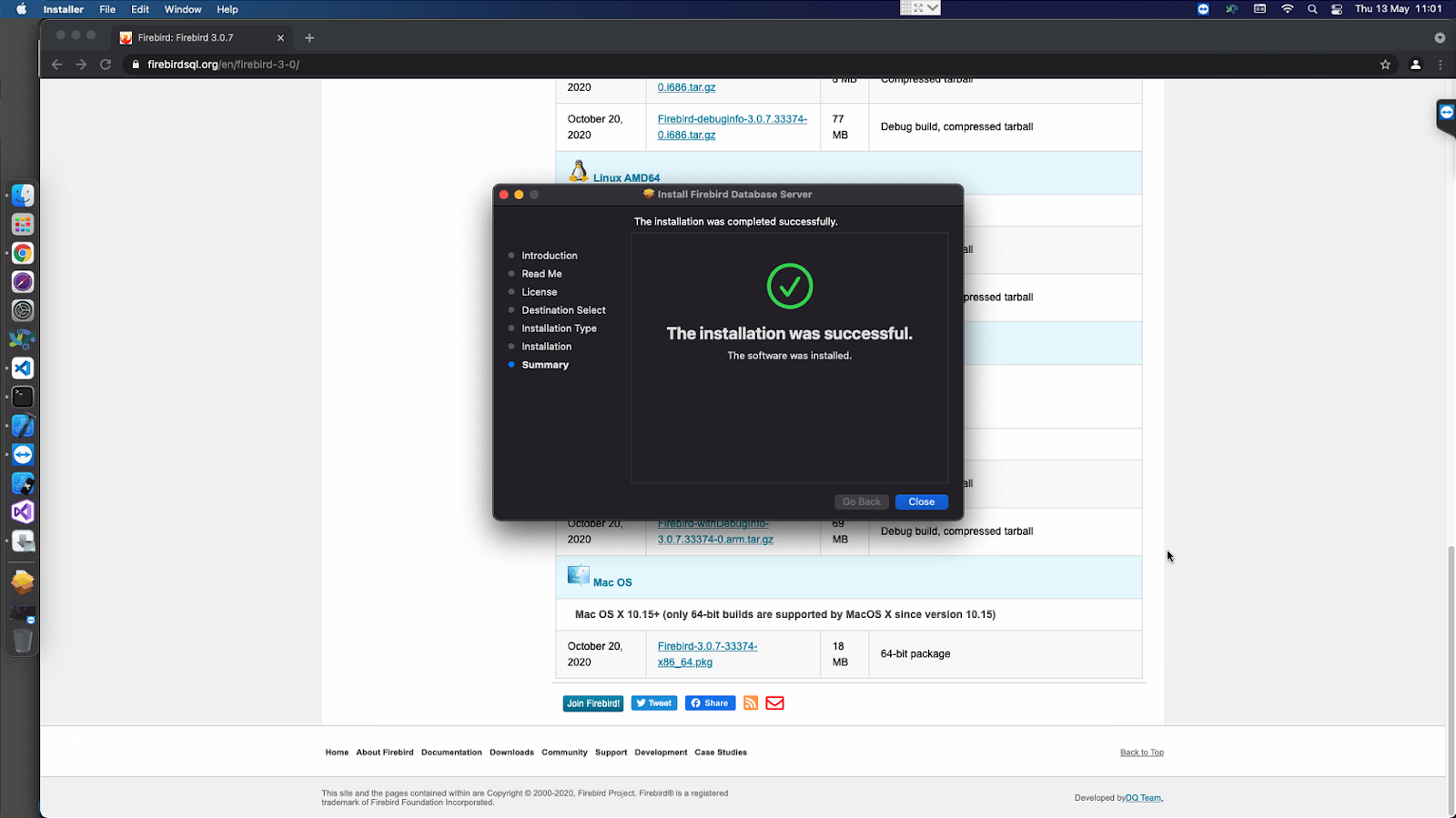This screenshot has height=818, width=1456.
Task: Open Control Center in menu bar
Action: tap(1337, 9)
